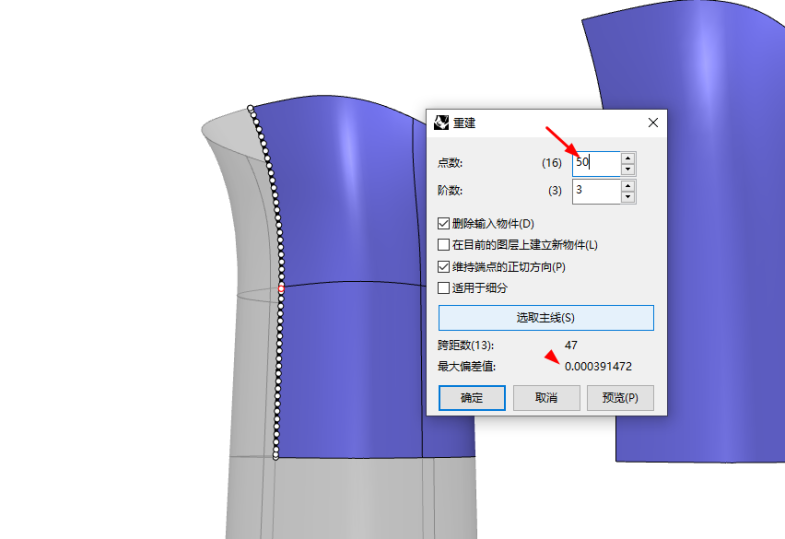Viewport: 785px width, 539px height.
Task: Uncheck 维持端点的正切方向(P) checkbox
Action: click(x=443, y=267)
